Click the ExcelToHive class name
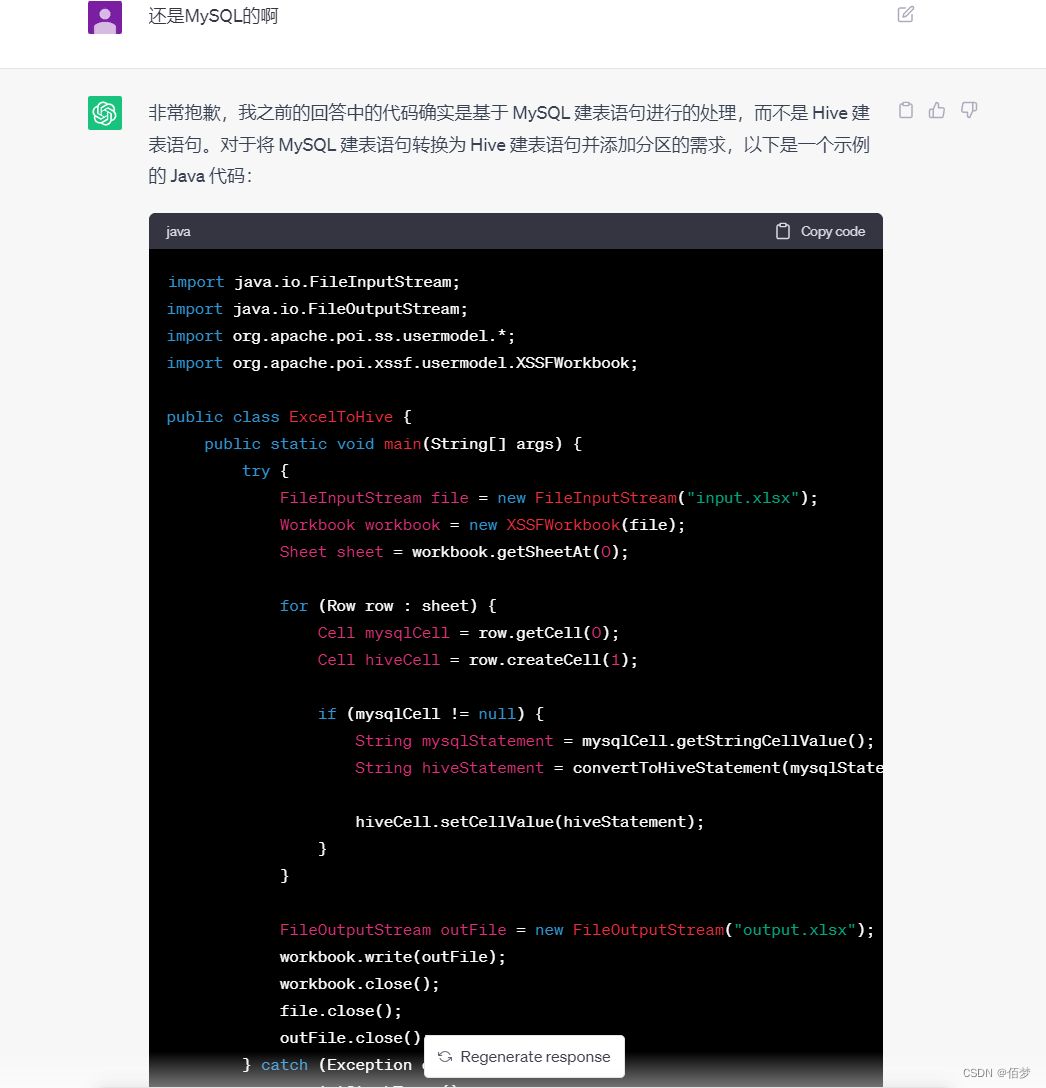Viewport: 1046px width, 1088px height. [x=341, y=418]
